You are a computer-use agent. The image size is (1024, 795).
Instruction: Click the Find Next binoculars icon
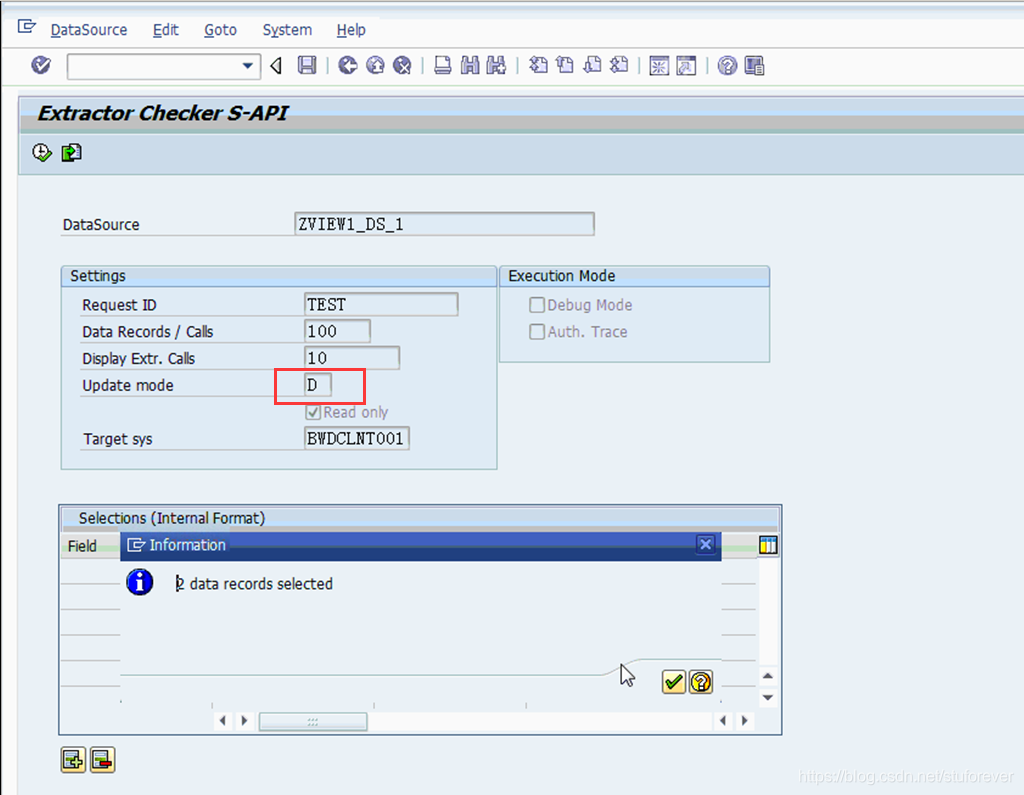(496, 65)
